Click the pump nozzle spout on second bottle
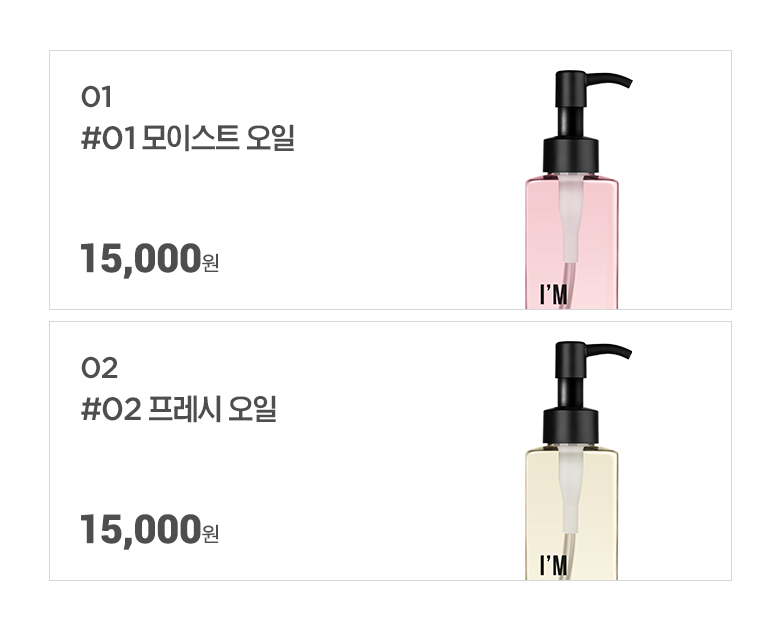 click(x=609, y=351)
